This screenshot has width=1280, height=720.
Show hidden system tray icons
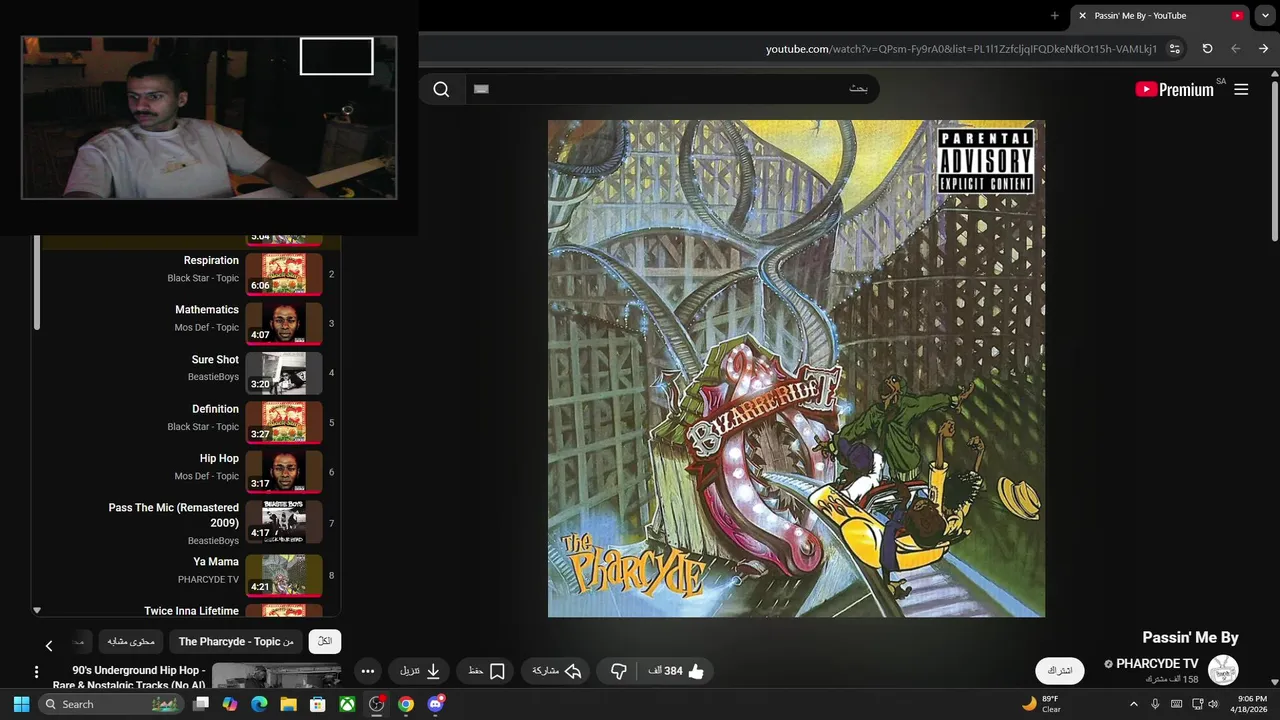tap(1133, 704)
